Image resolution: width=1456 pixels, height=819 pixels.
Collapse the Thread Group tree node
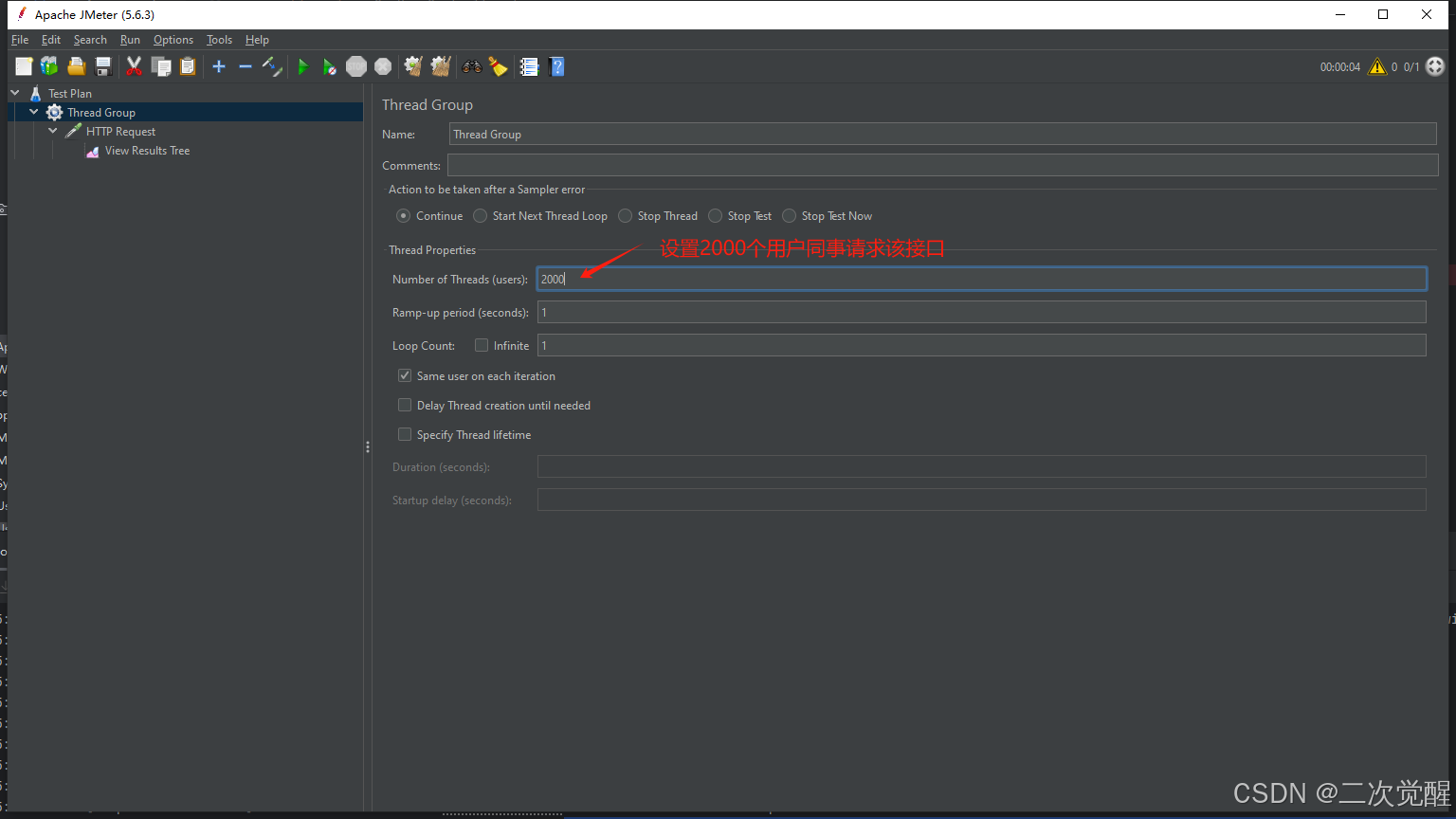tap(34, 112)
